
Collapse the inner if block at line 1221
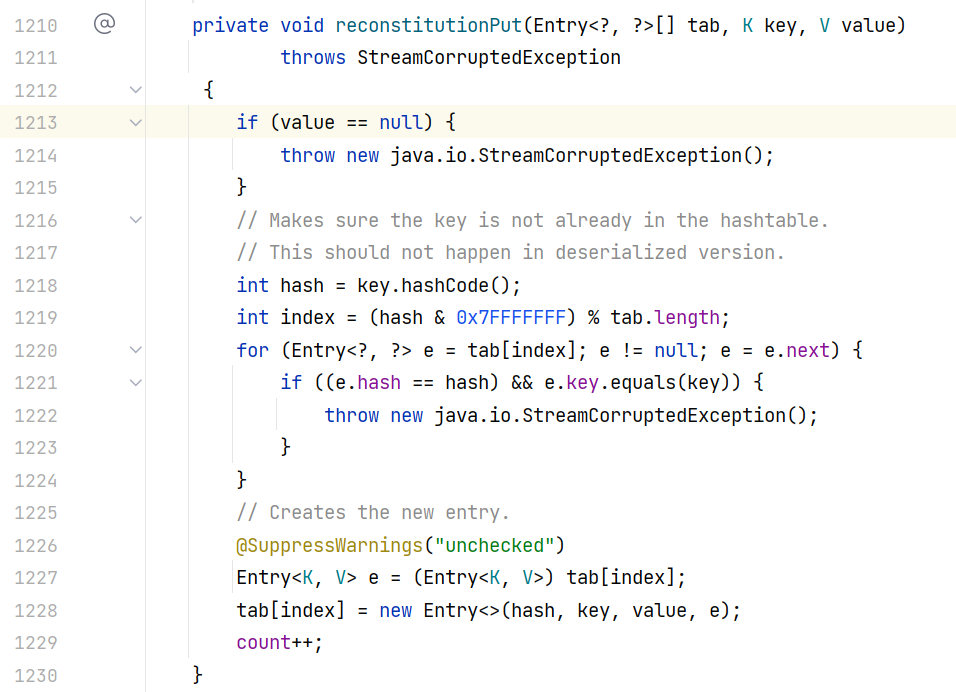pyautogui.click(x=136, y=382)
